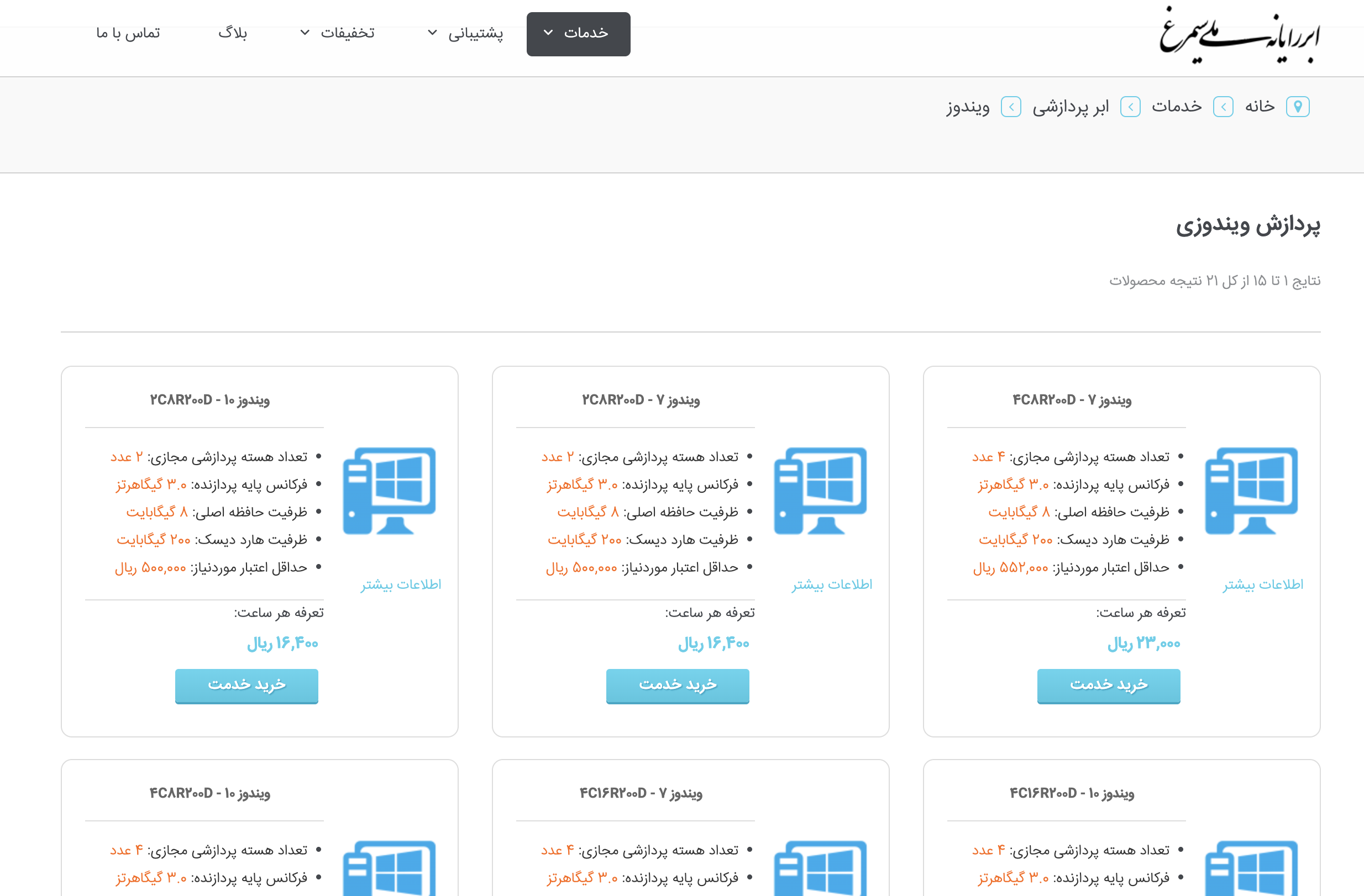Click Windows PC icon of ویندوز 7 - 4C8R200D

1252,491
